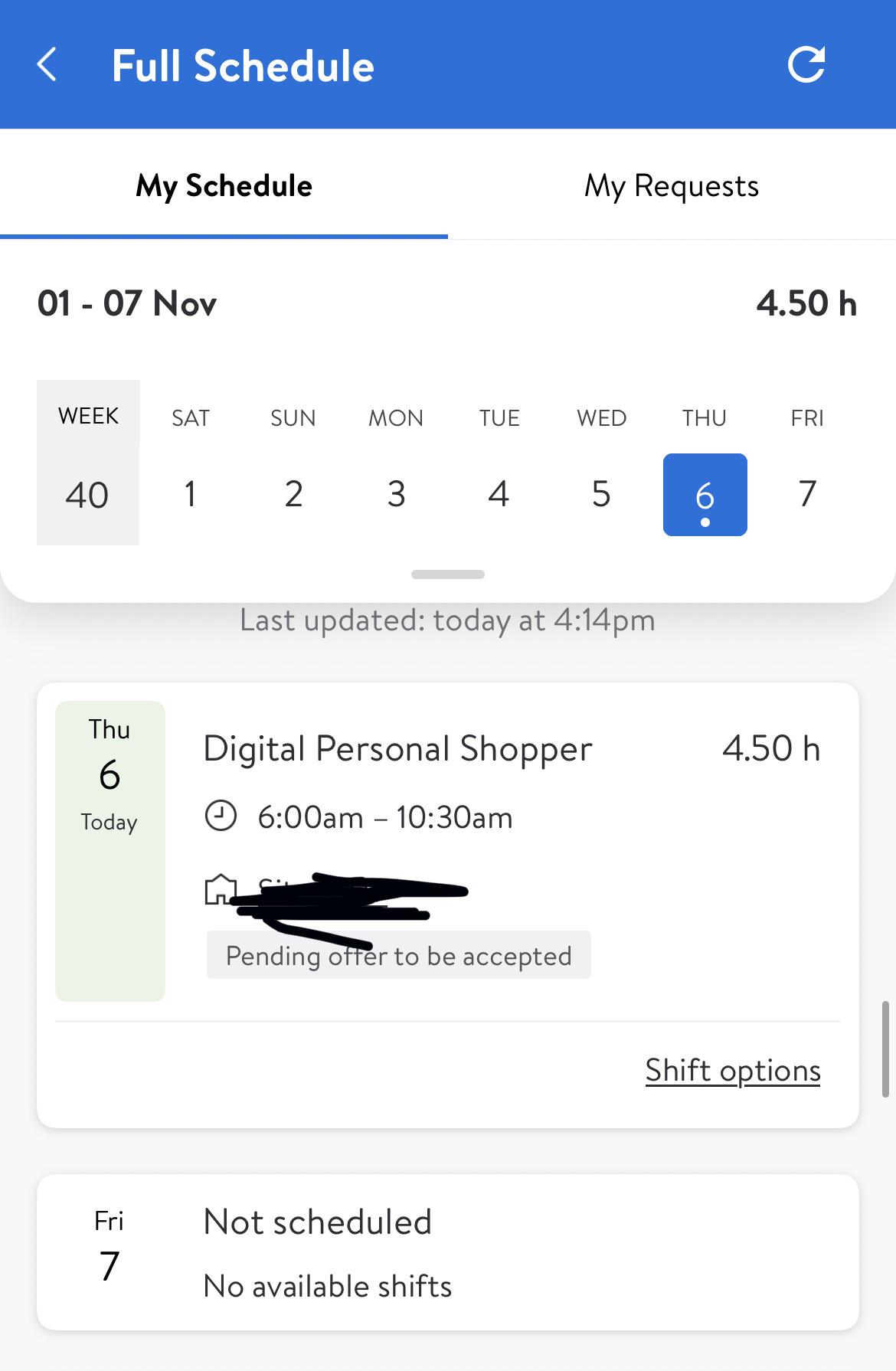Select Sunday 2 in the week strip
Viewport: 896px width, 1371px height.
(293, 494)
